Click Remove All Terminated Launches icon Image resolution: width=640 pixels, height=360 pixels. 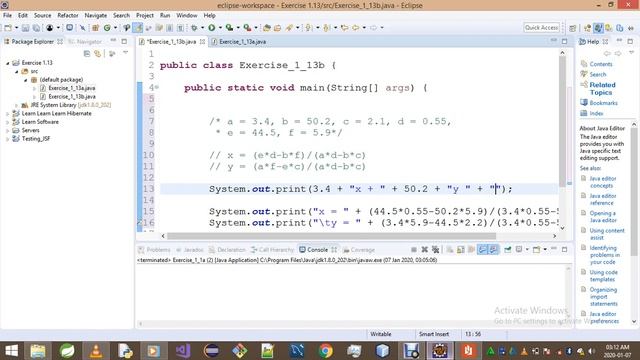436,249
